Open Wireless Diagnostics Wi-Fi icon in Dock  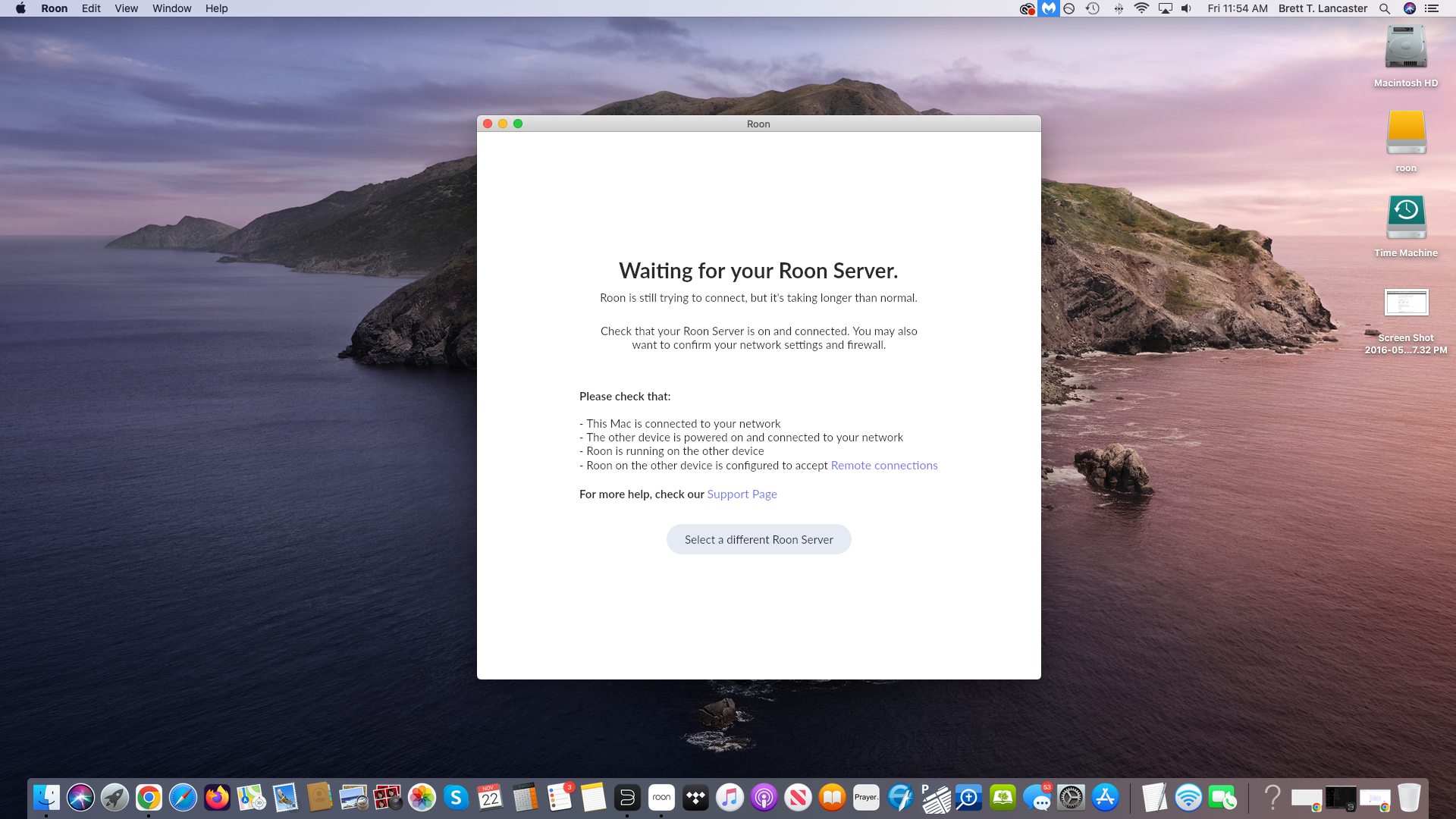tap(1188, 797)
